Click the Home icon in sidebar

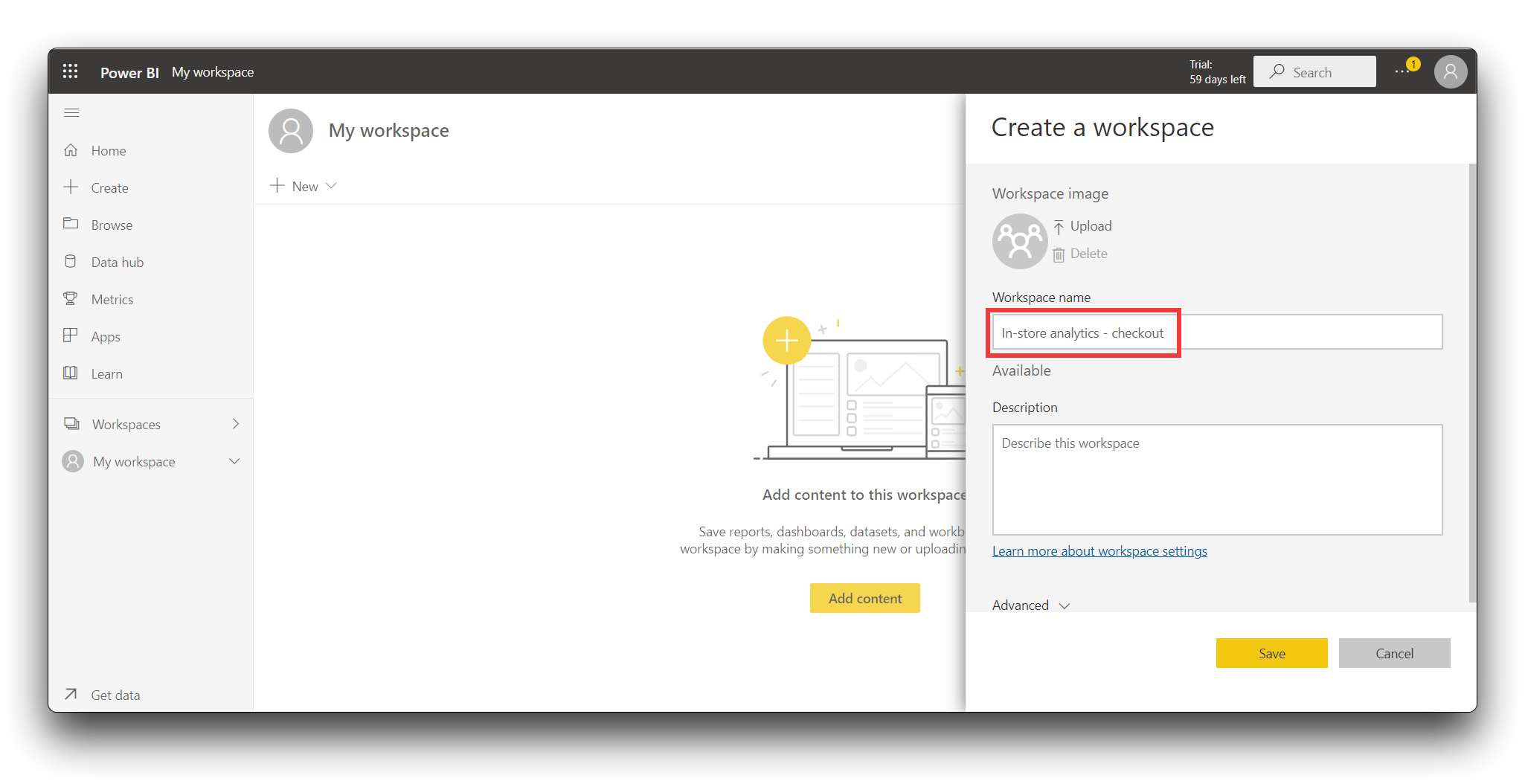(71, 150)
